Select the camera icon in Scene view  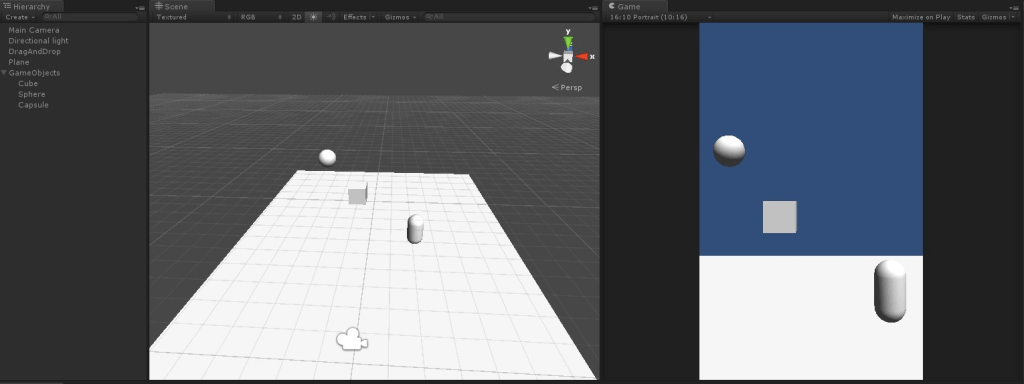(x=352, y=339)
